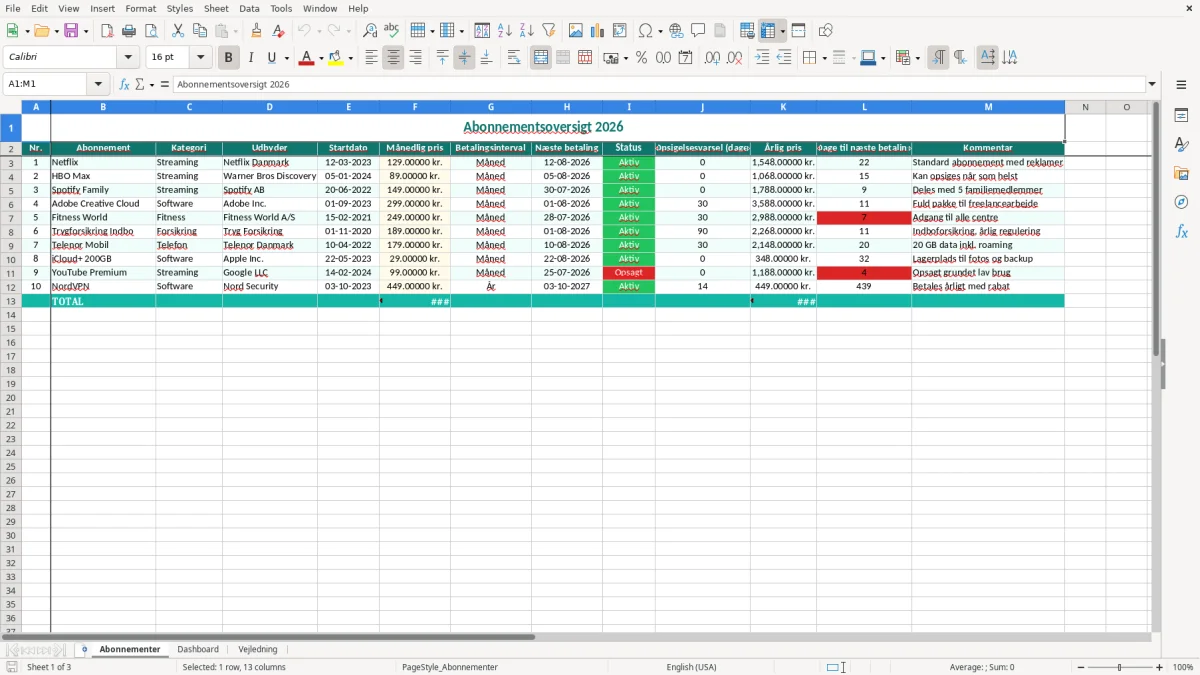Show draw functions shapes icon
Image resolution: width=1200 pixels, height=675 pixels.
826,31
